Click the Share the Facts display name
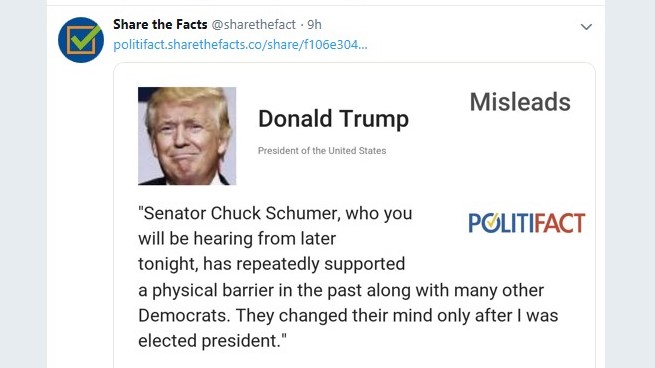 [x=160, y=25]
